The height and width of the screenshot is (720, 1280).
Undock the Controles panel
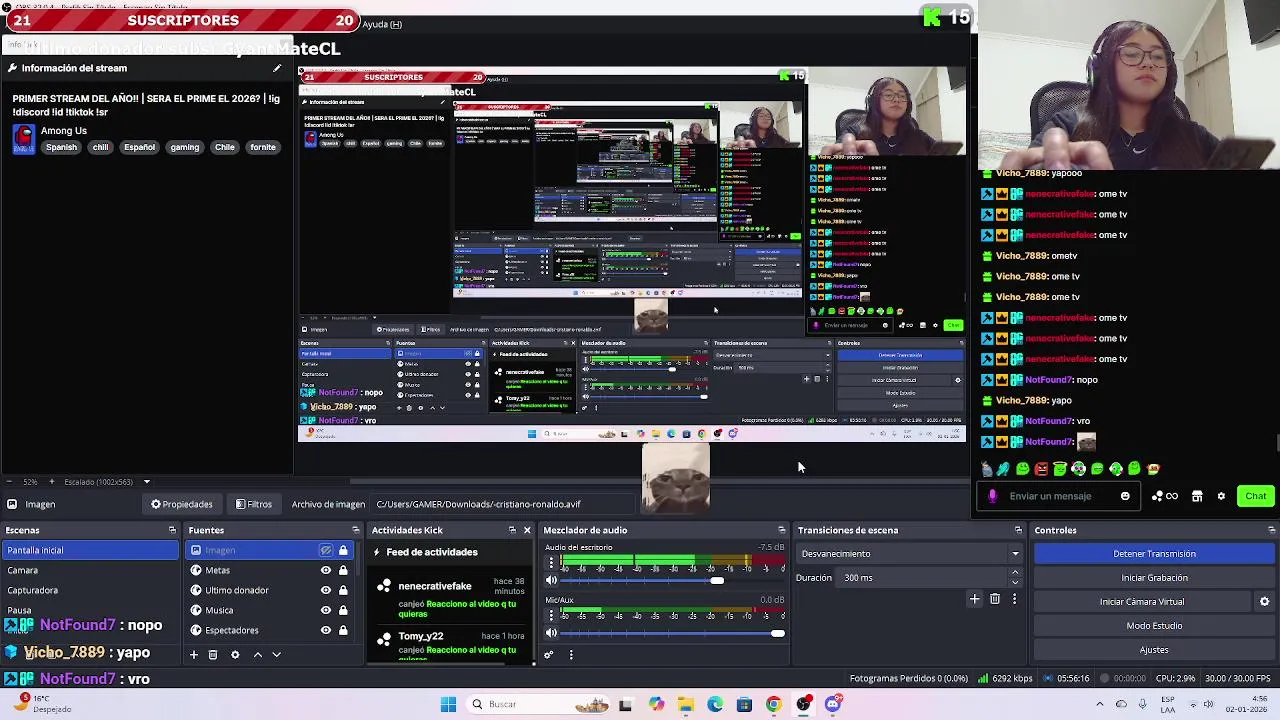pos(1271,530)
